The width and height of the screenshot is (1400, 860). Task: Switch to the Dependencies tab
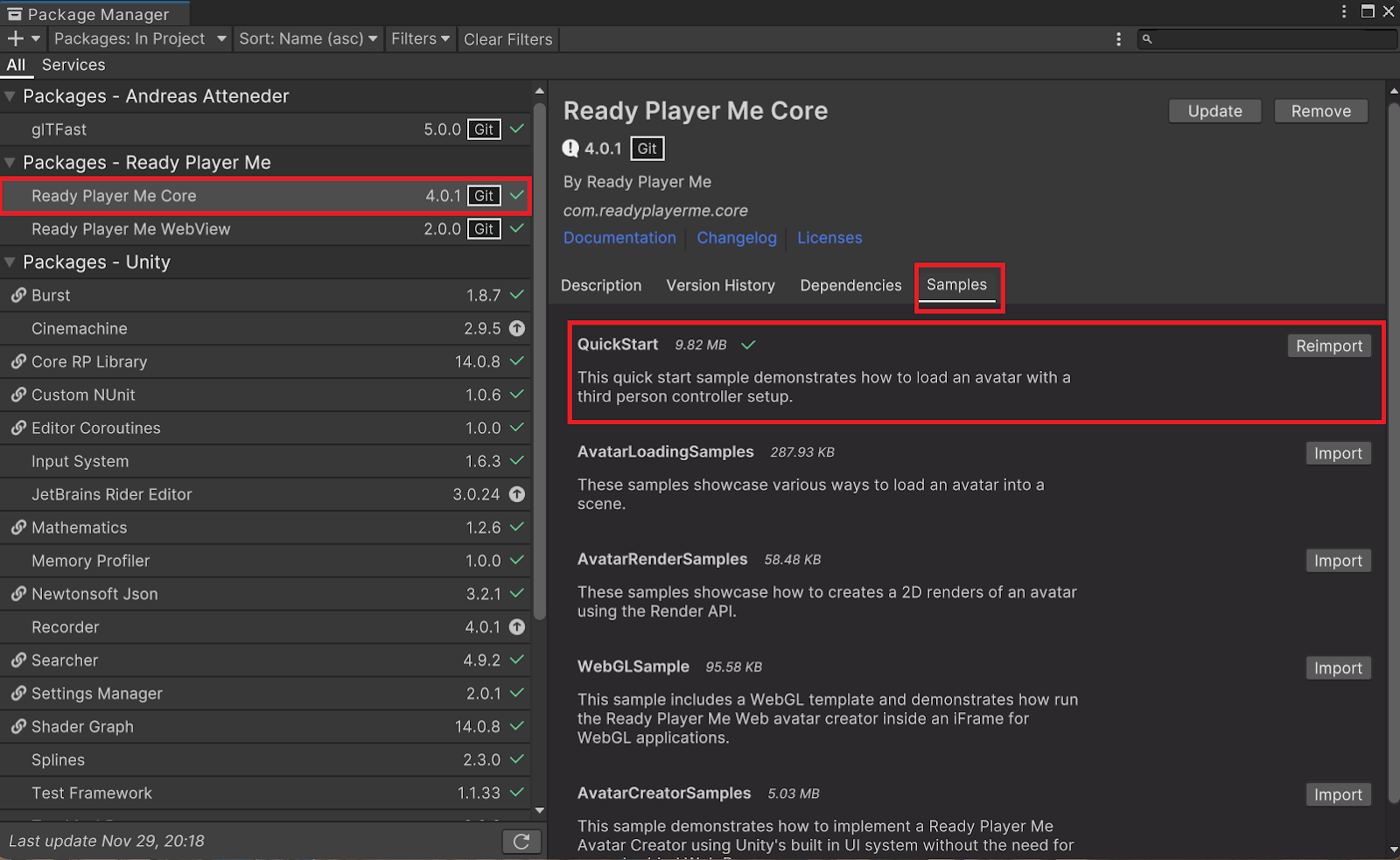[x=850, y=285]
